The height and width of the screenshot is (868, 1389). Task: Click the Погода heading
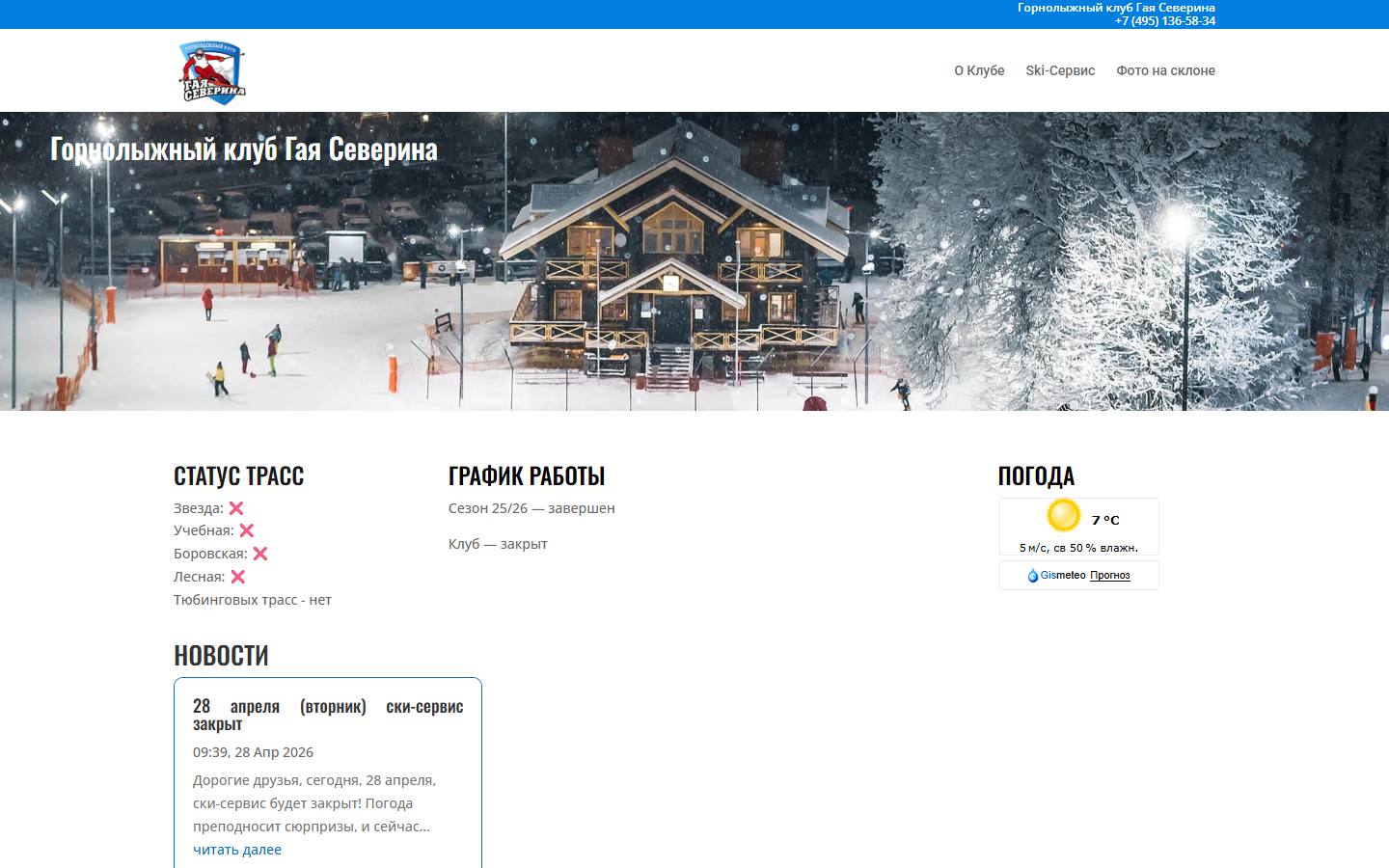point(1036,475)
